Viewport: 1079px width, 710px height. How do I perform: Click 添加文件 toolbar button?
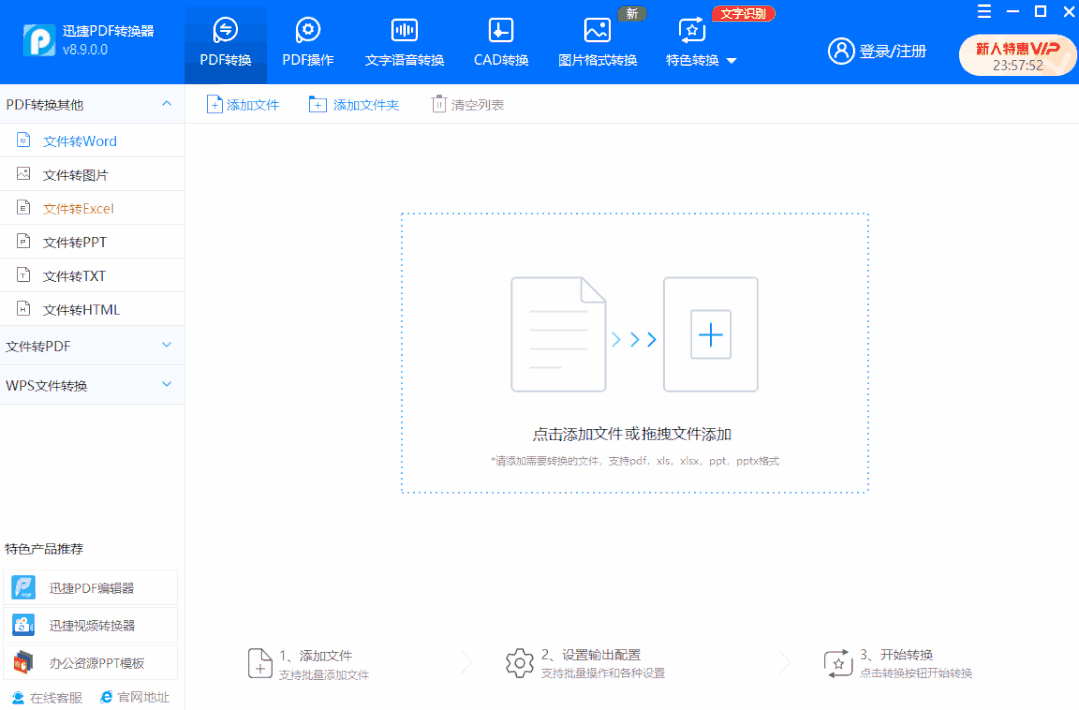point(243,105)
